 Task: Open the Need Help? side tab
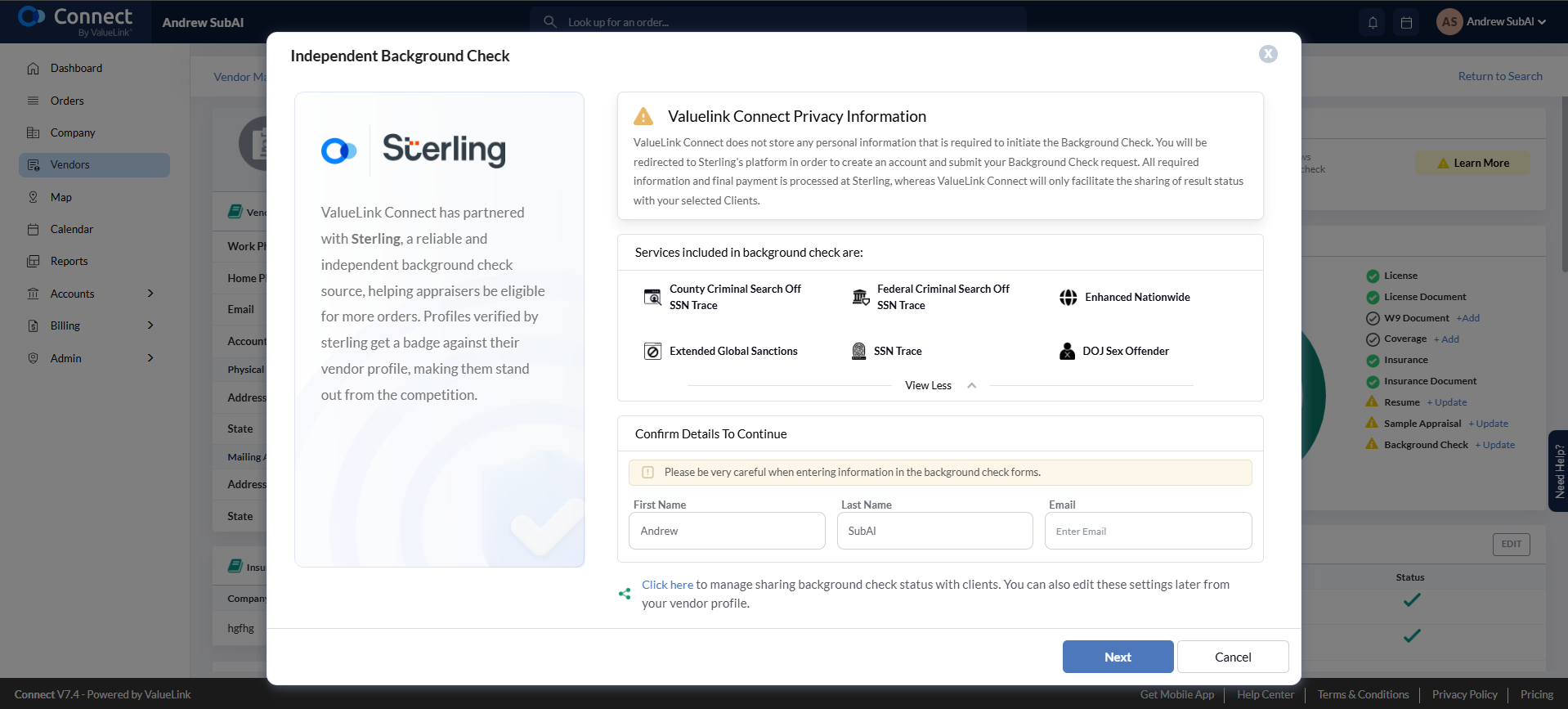[x=1558, y=471]
